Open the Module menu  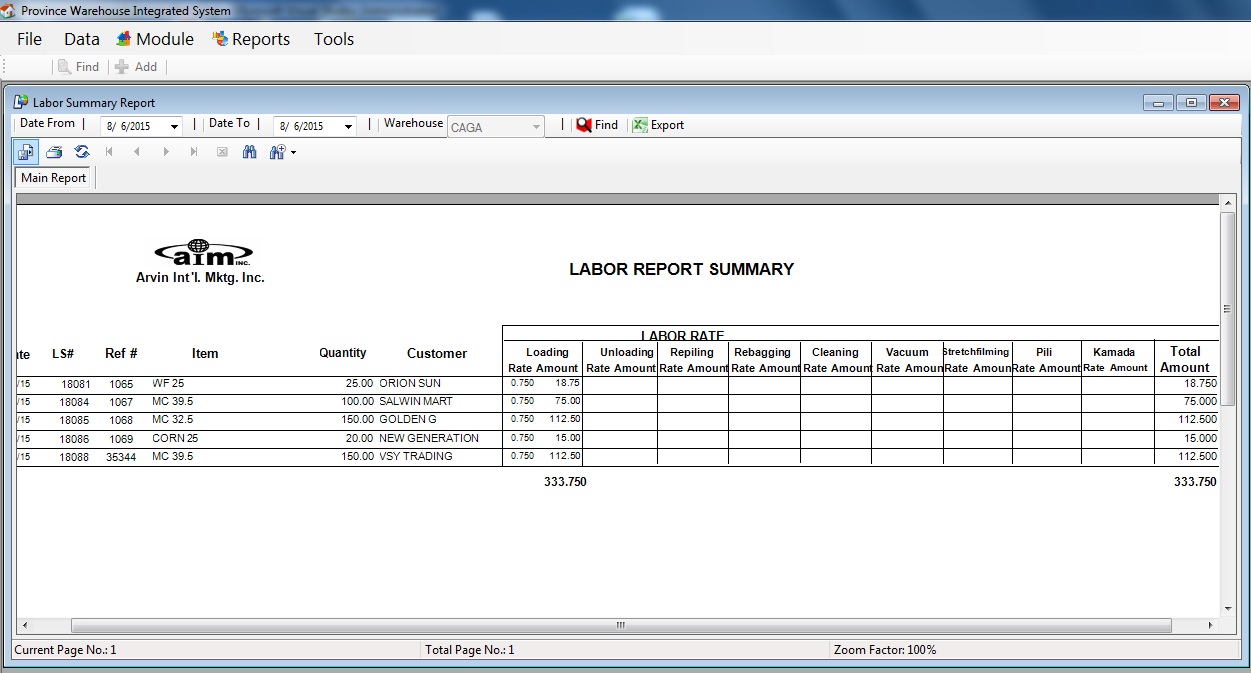point(155,39)
